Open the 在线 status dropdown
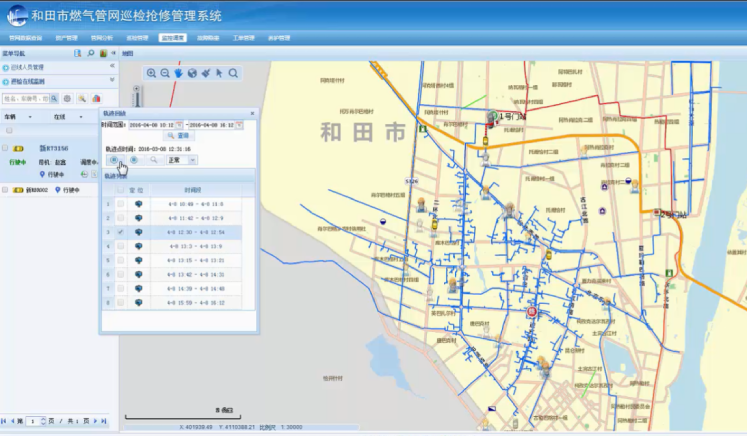This screenshot has width=747, height=436. click(x=81, y=117)
